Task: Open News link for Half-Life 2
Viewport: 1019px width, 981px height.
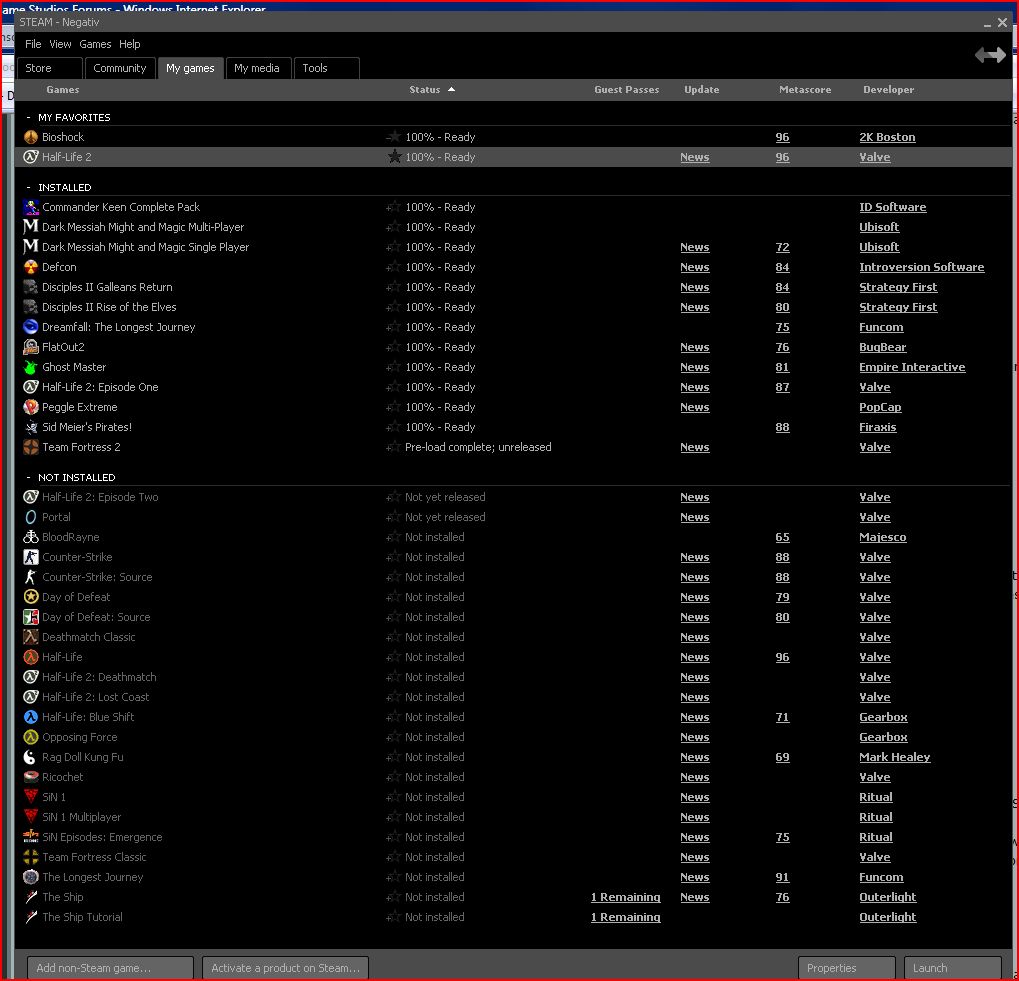Action: click(x=695, y=157)
